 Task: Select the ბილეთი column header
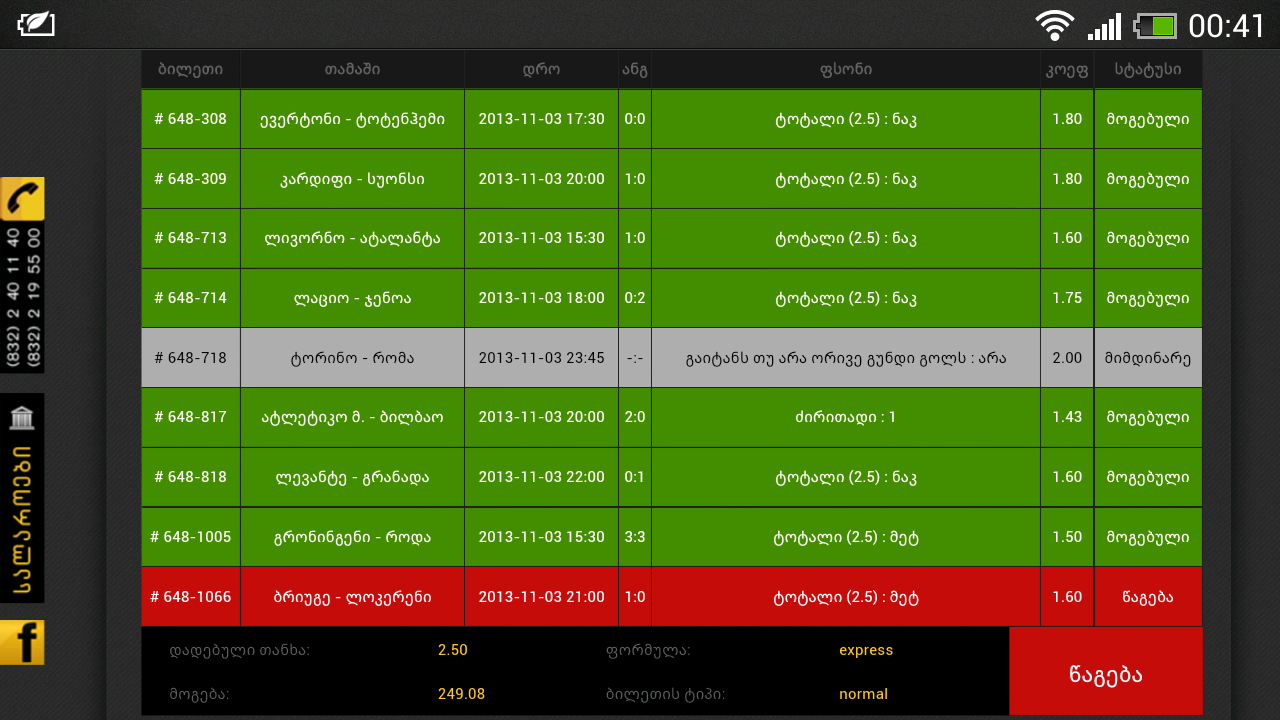tap(190, 70)
